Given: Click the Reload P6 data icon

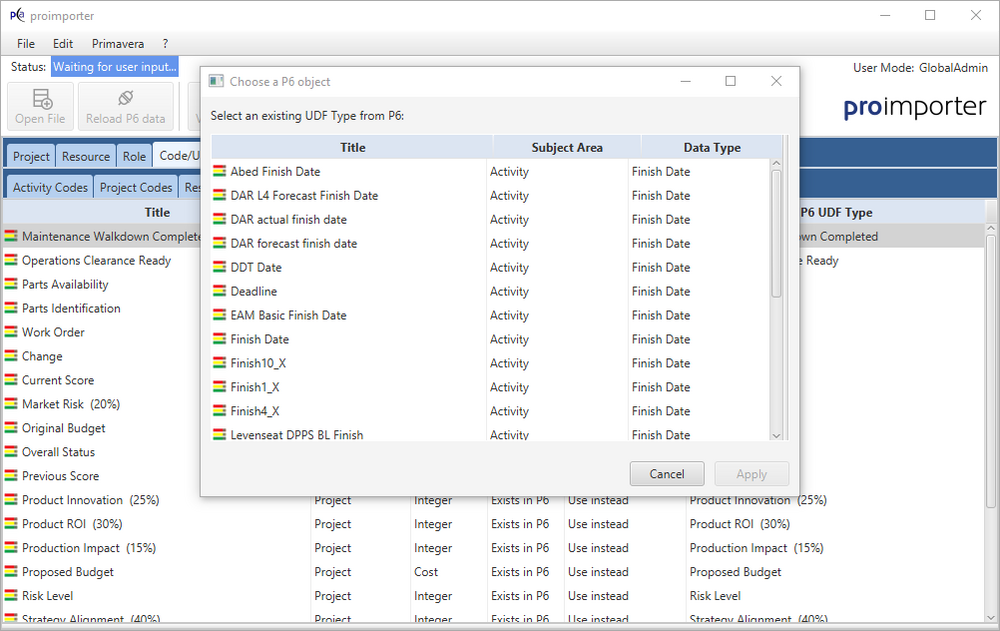Looking at the screenshot, I should (x=126, y=99).
